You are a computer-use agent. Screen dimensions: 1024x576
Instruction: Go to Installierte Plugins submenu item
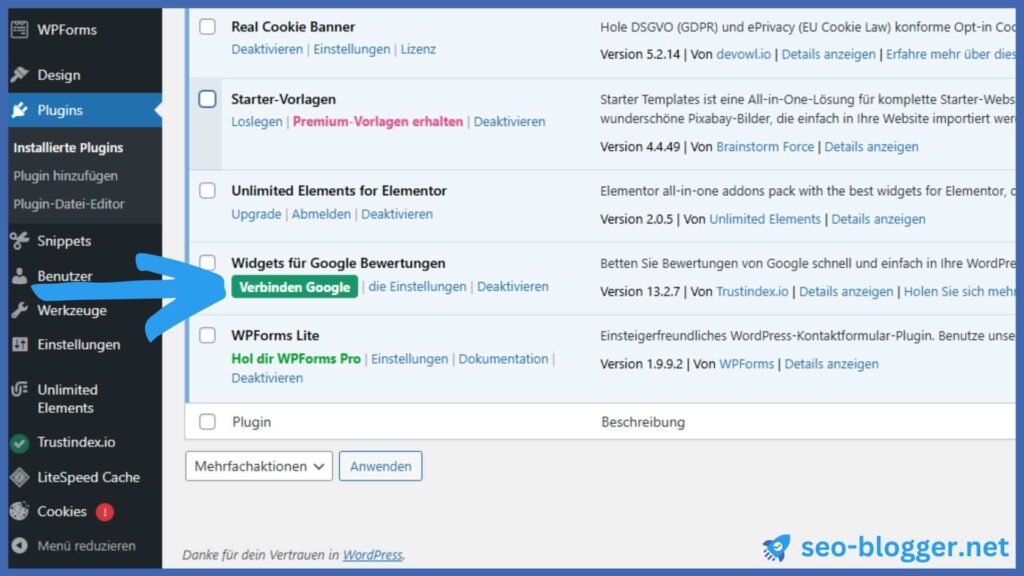[66, 147]
